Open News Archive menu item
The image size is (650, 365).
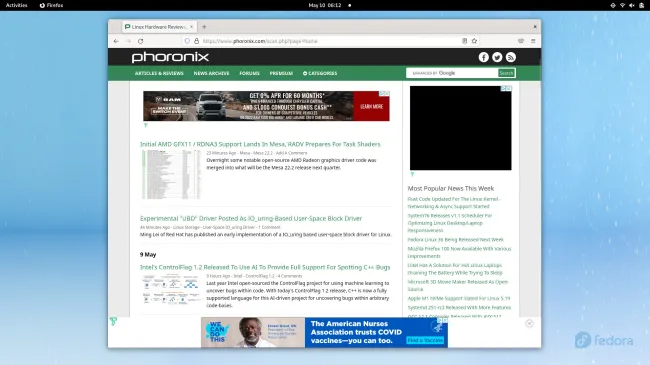tap(211, 73)
